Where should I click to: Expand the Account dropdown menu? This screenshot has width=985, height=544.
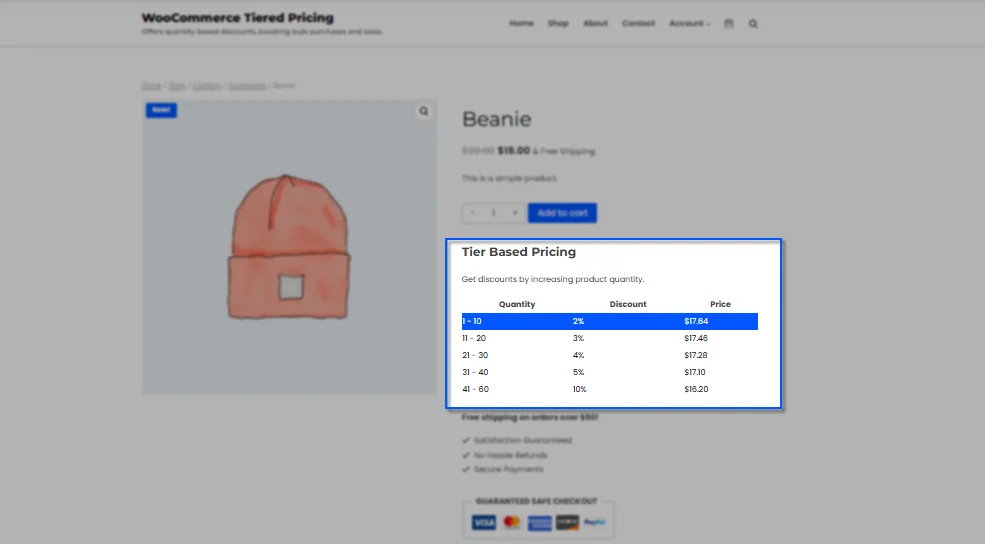(690, 23)
